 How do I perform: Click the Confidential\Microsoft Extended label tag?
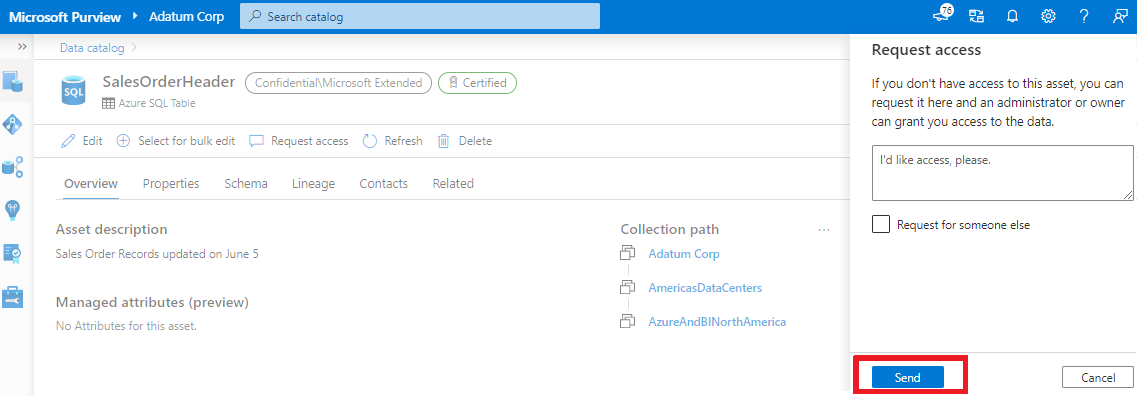339,83
